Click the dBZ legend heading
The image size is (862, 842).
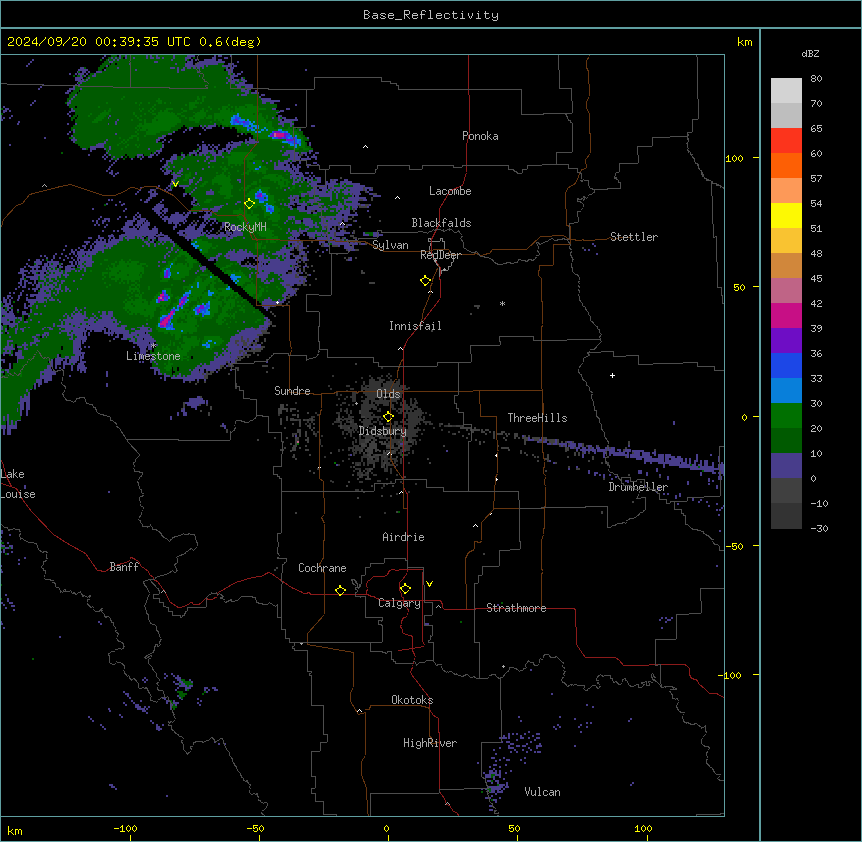(810, 53)
